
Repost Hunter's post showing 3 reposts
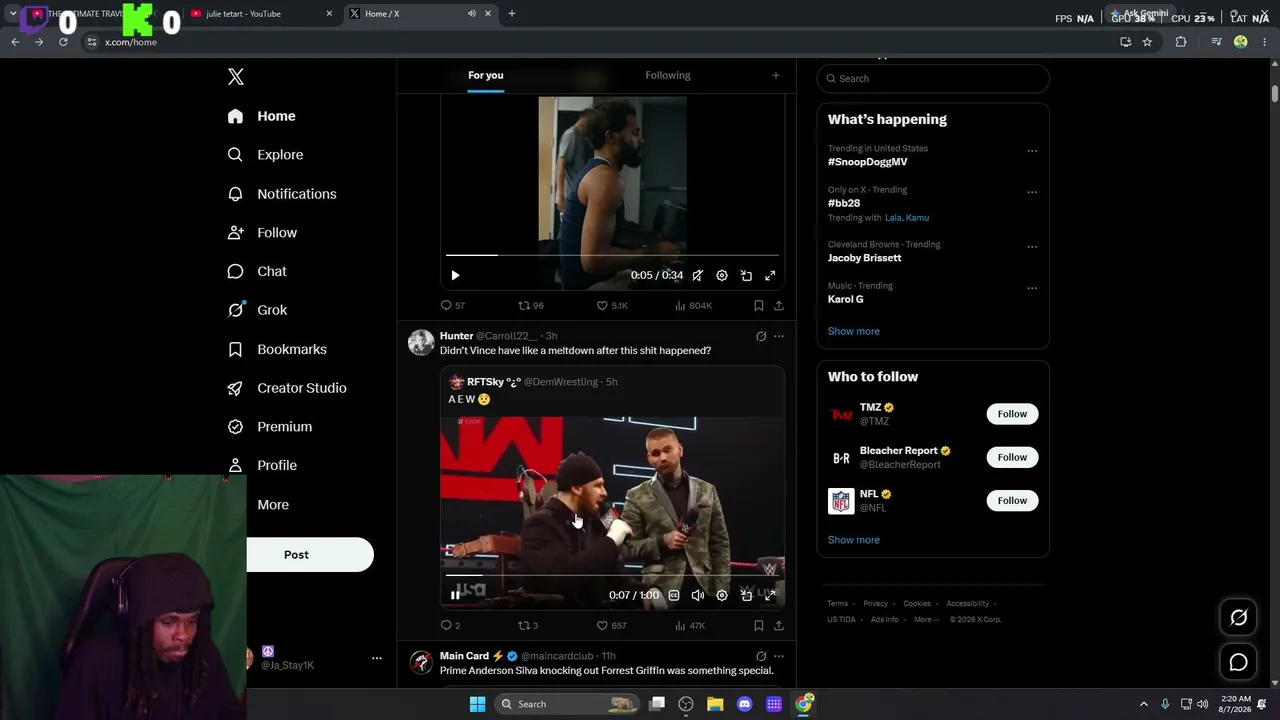524,625
